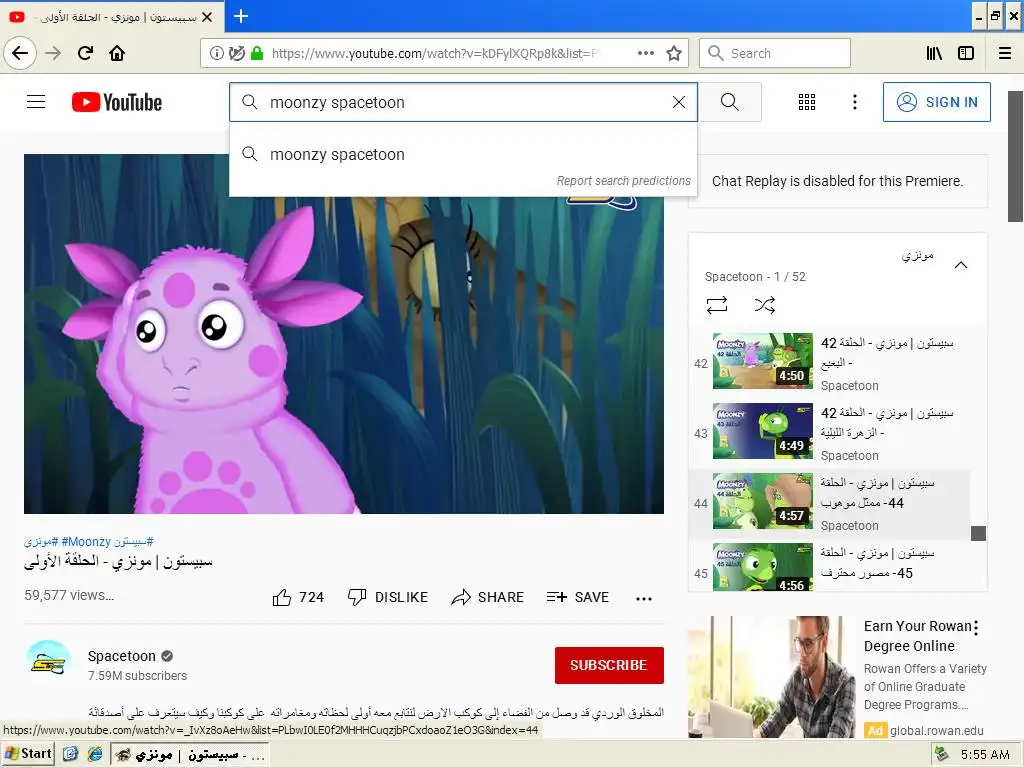Open playlist episode 45 thumbnail
The image size is (1024, 768).
pyautogui.click(x=763, y=567)
